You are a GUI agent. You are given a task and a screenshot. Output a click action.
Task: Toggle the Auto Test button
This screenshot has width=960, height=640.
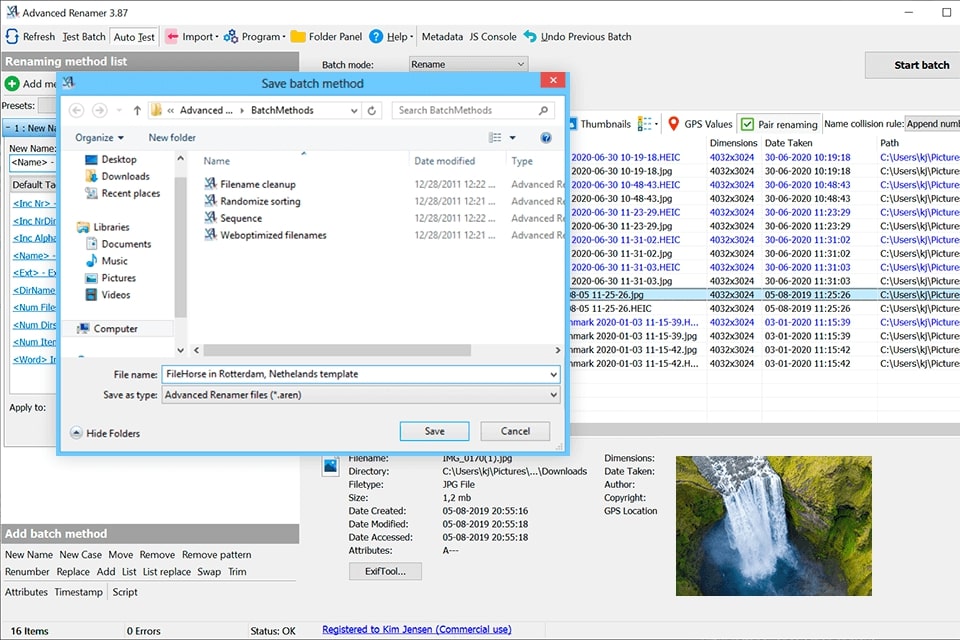point(134,37)
